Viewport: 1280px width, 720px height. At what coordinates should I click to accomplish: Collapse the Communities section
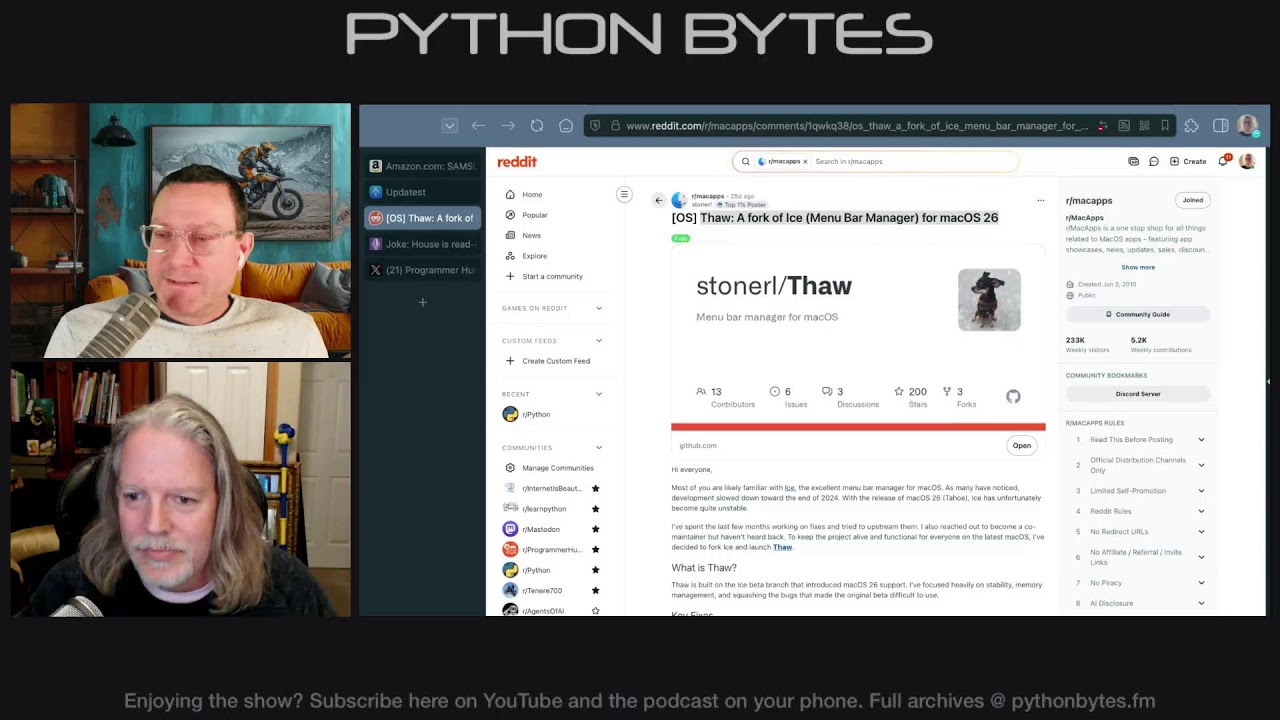pos(599,448)
